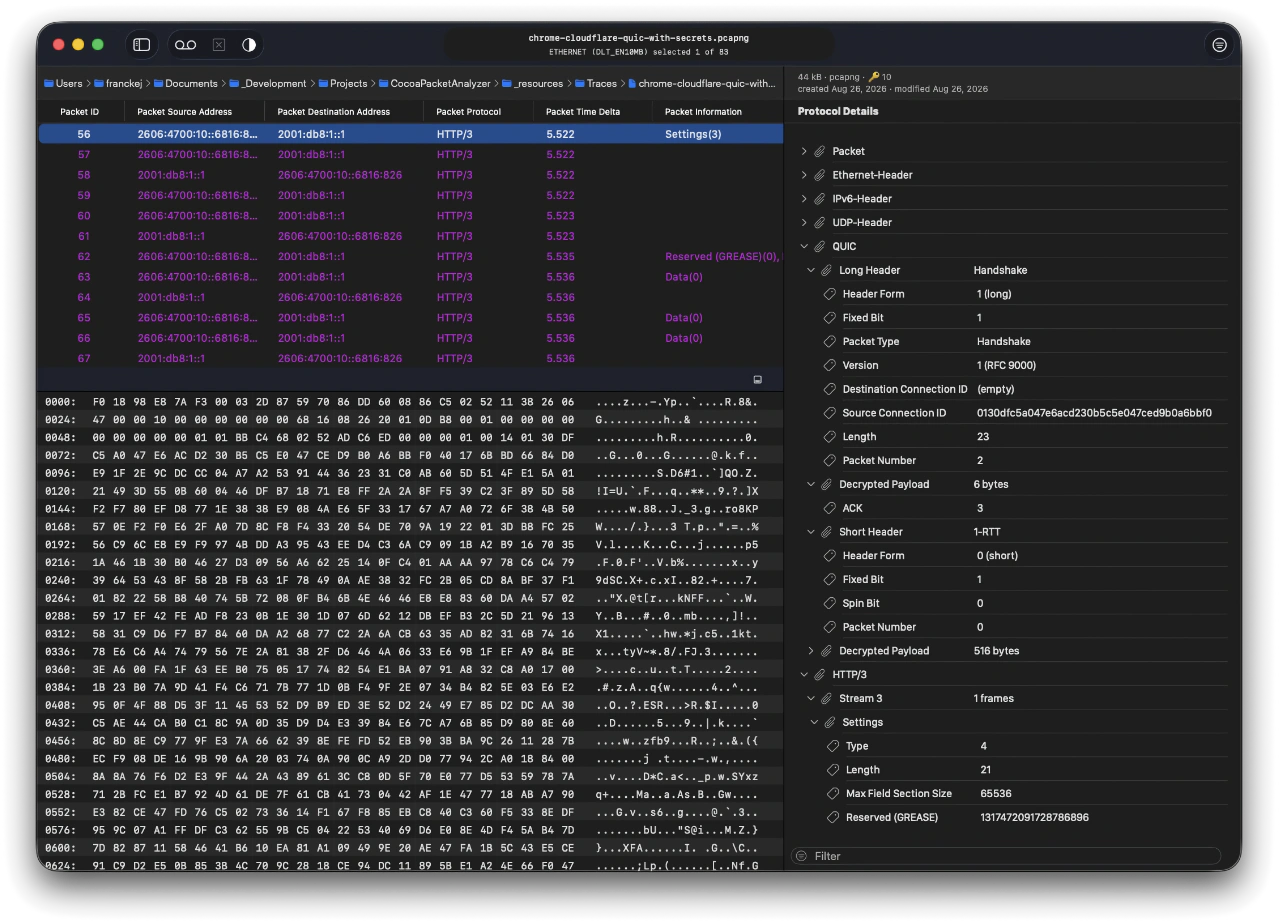1279x923 pixels.
Task: Click the 1 (RFC 9000) version value
Action: click(x=1006, y=365)
